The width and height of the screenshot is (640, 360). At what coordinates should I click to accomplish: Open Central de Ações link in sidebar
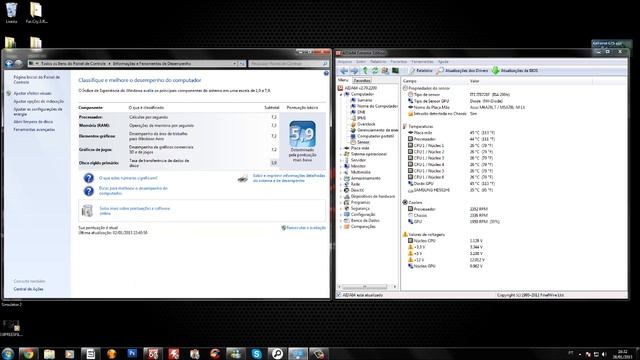[28, 289]
